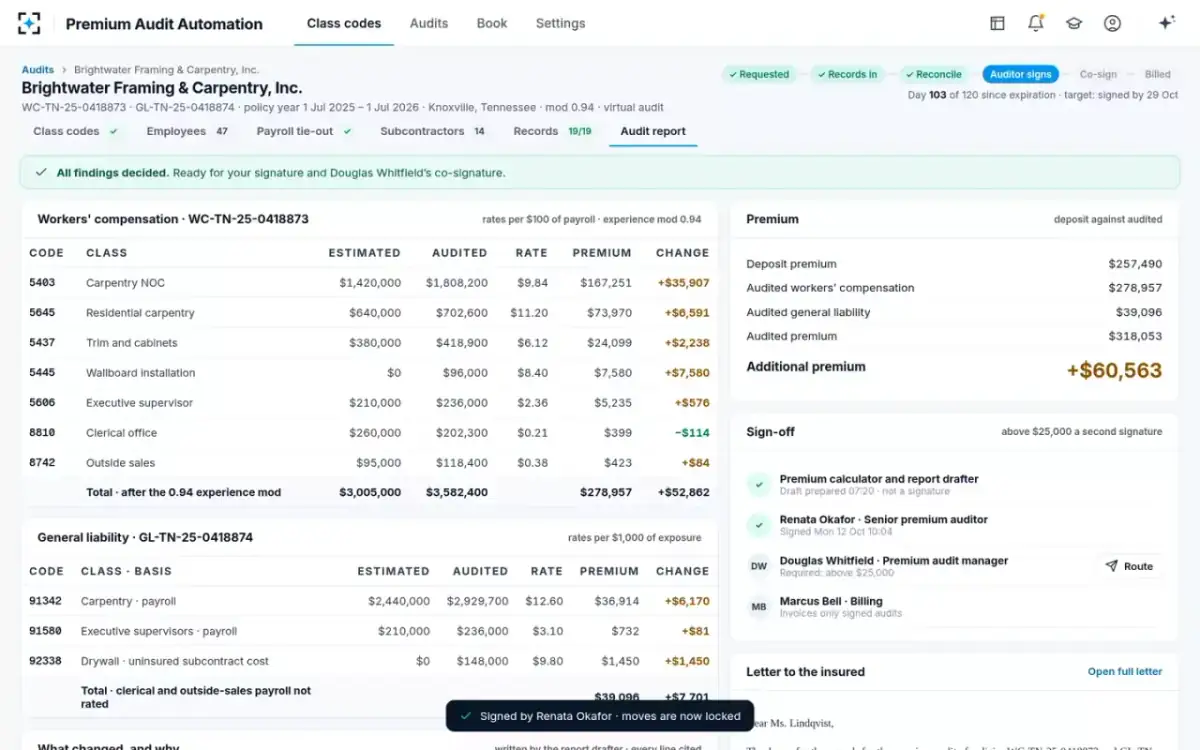Click the Executive supervisor class row
The height and width of the screenshot is (750, 1200).
point(369,403)
